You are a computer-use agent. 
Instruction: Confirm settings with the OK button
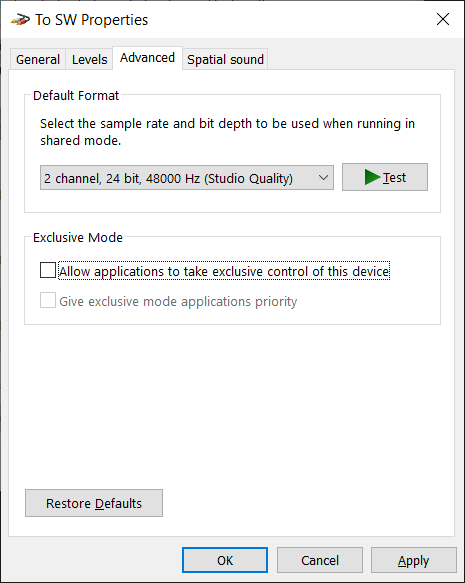225,560
